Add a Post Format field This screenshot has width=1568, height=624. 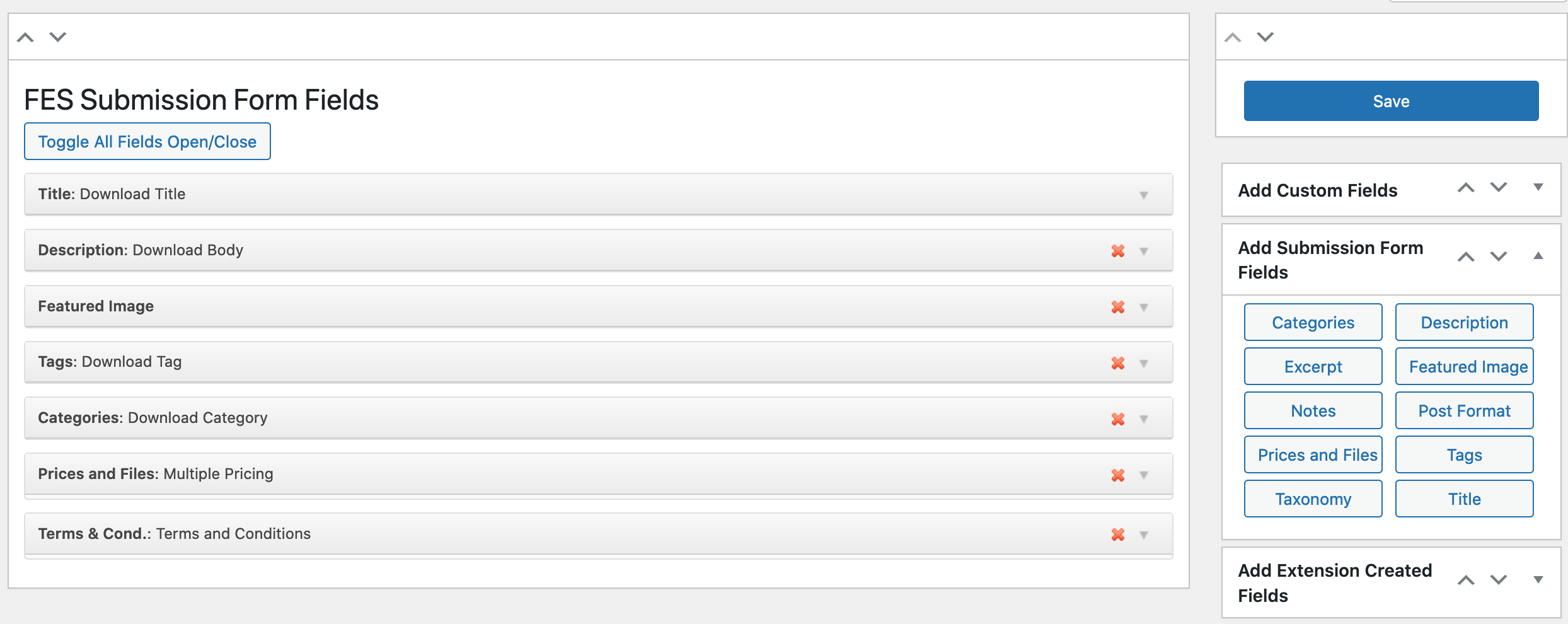1464,411
